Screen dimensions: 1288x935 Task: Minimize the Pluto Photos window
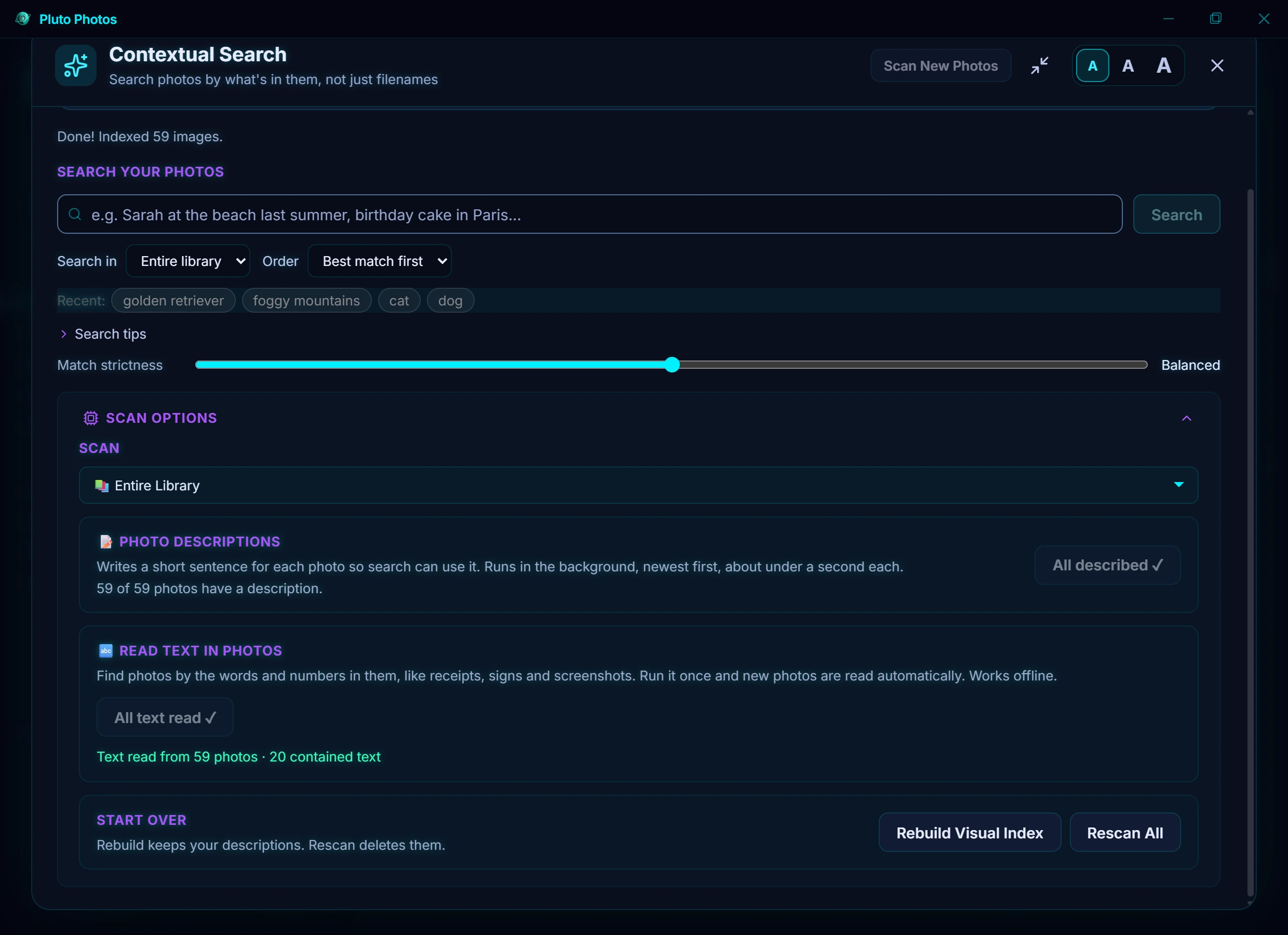click(x=1168, y=19)
